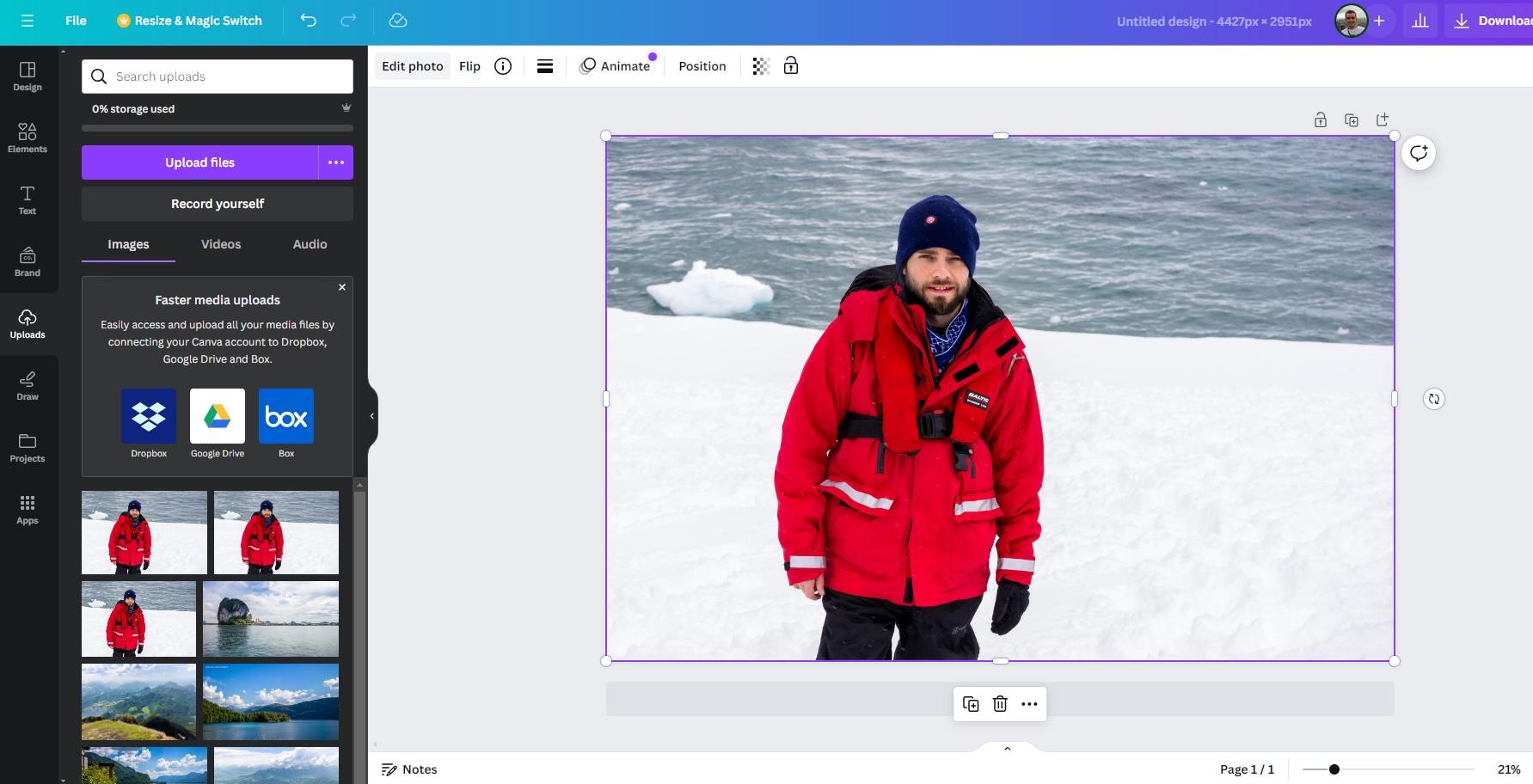Open the File menu

pos(76,21)
